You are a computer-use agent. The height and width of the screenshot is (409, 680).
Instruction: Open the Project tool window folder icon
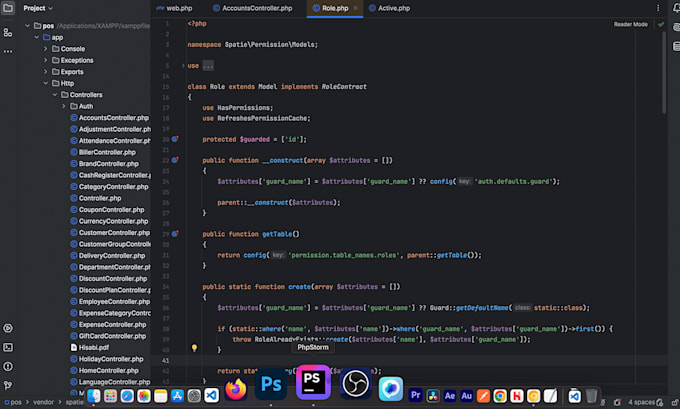tap(8, 8)
